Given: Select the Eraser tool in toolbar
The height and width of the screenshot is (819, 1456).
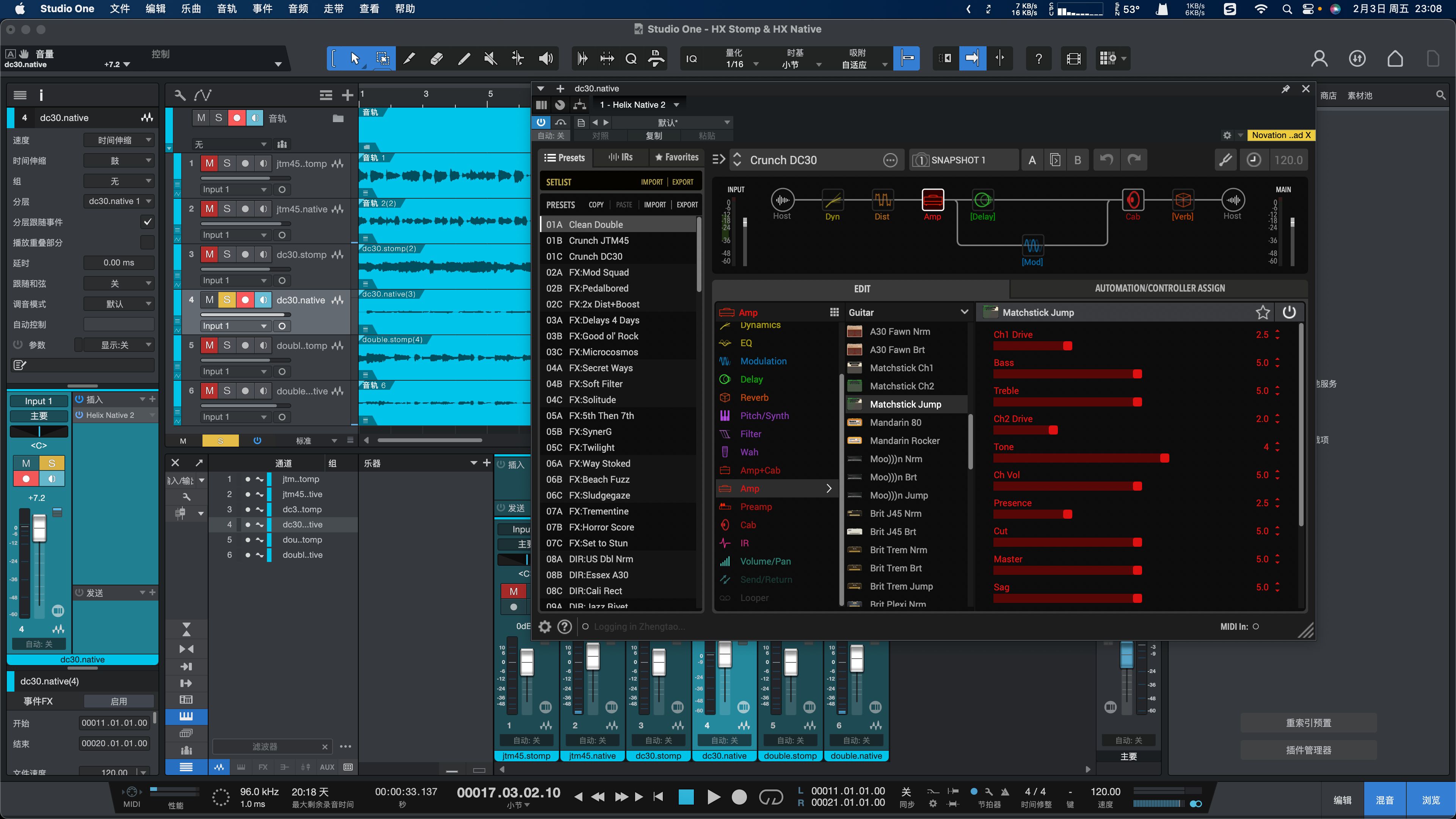Looking at the screenshot, I should click(436, 58).
